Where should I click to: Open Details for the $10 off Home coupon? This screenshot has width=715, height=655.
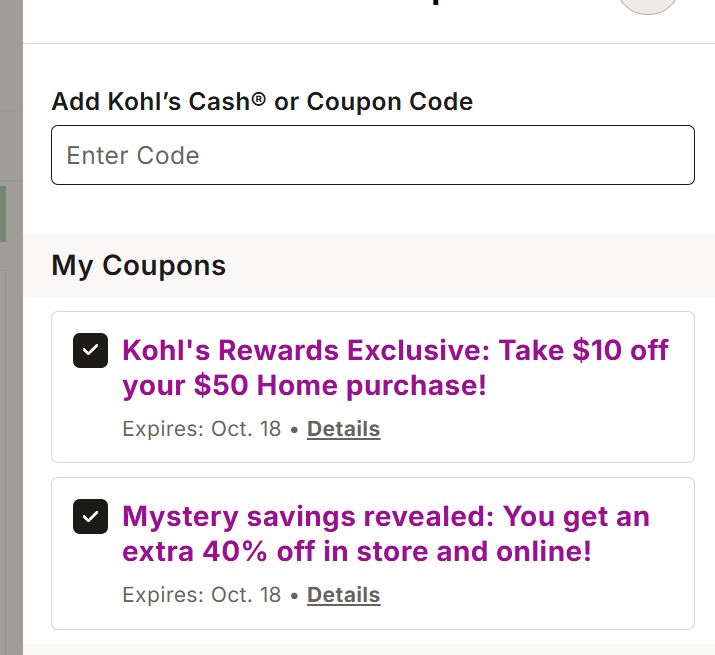[343, 429]
